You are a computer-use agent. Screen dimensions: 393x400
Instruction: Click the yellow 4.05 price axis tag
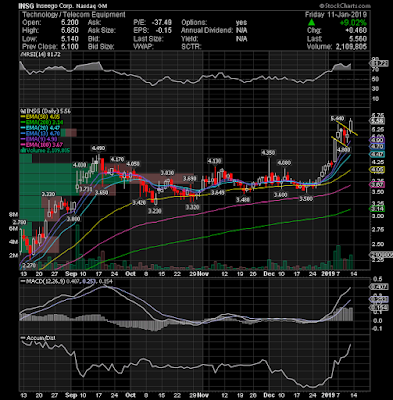coord(378,170)
